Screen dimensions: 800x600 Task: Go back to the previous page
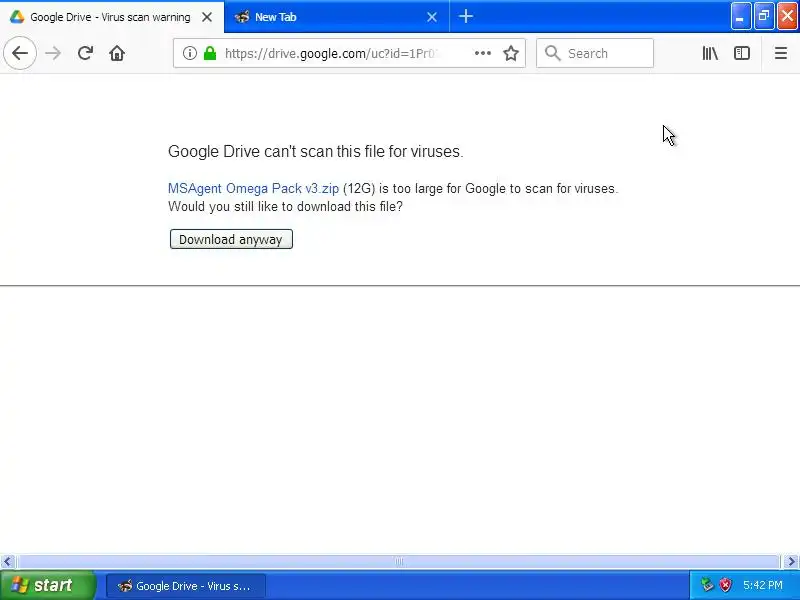click(20, 53)
